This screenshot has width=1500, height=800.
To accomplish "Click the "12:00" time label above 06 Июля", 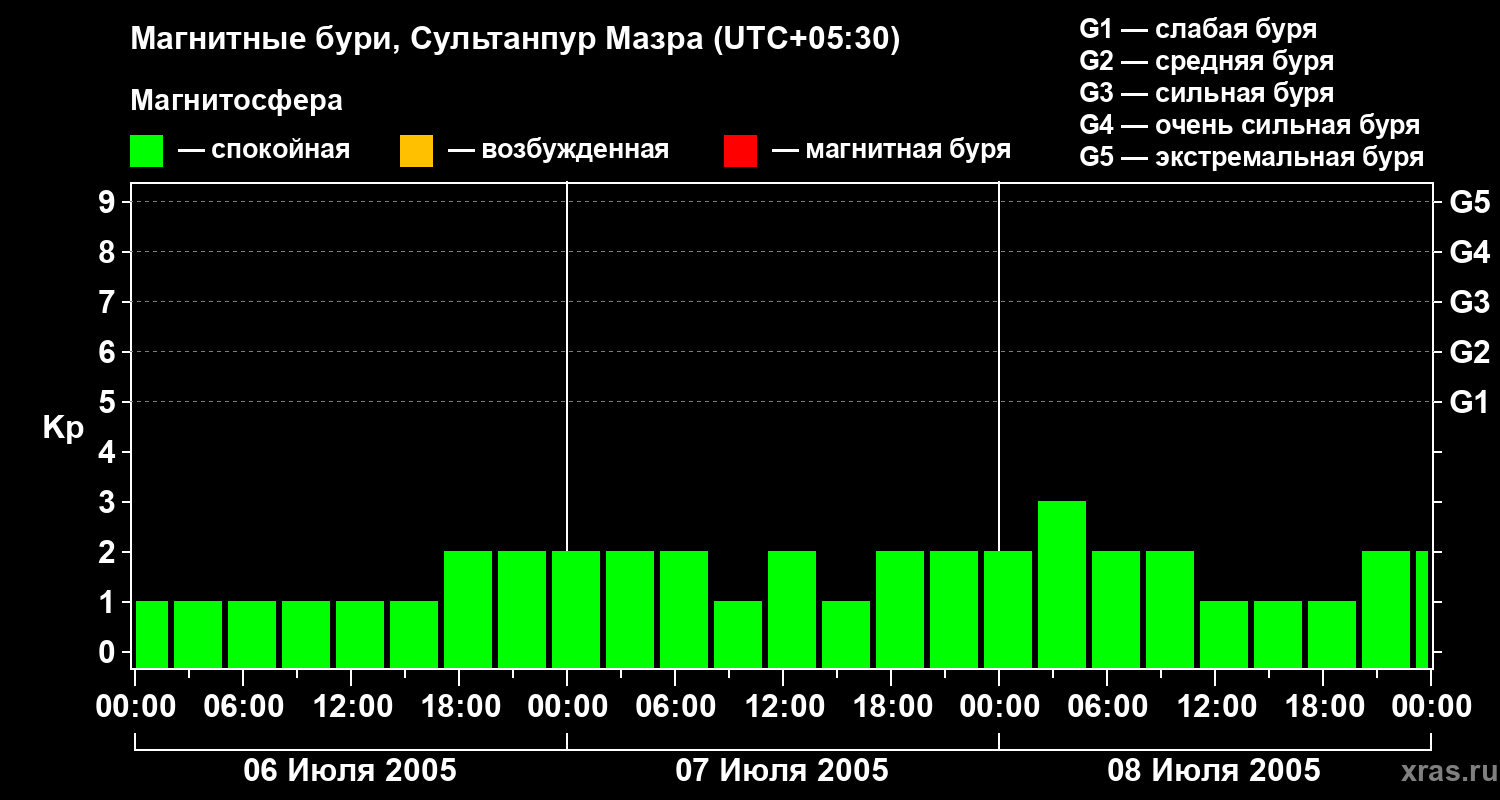I will (x=352, y=707).
